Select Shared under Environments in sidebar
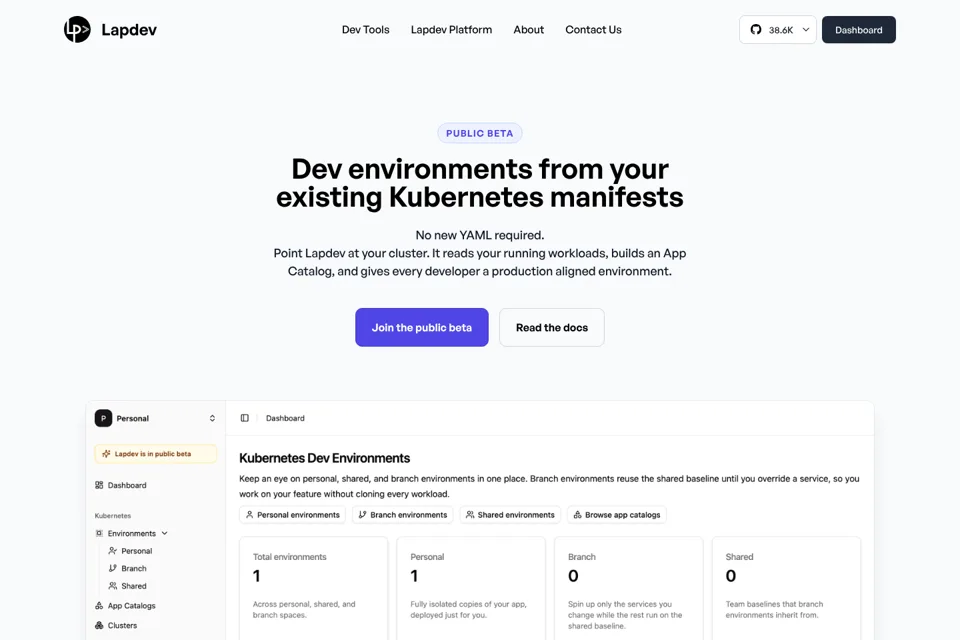Screen dimensions: 960x640 pos(133,586)
